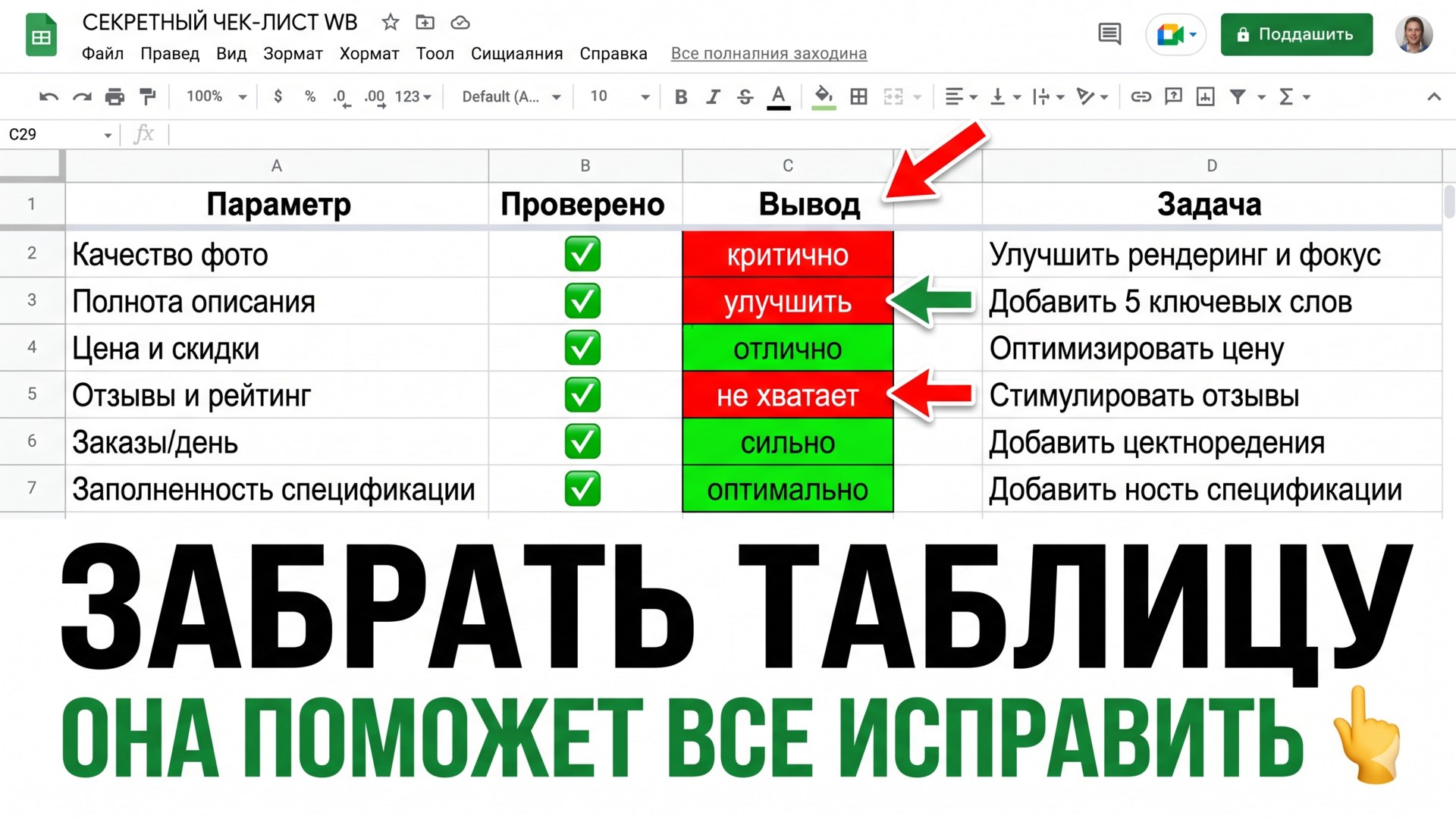Image resolution: width=1456 pixels, height=819 pixels.
Task: Open the Default font dropdown
Action: pos(512,96)
